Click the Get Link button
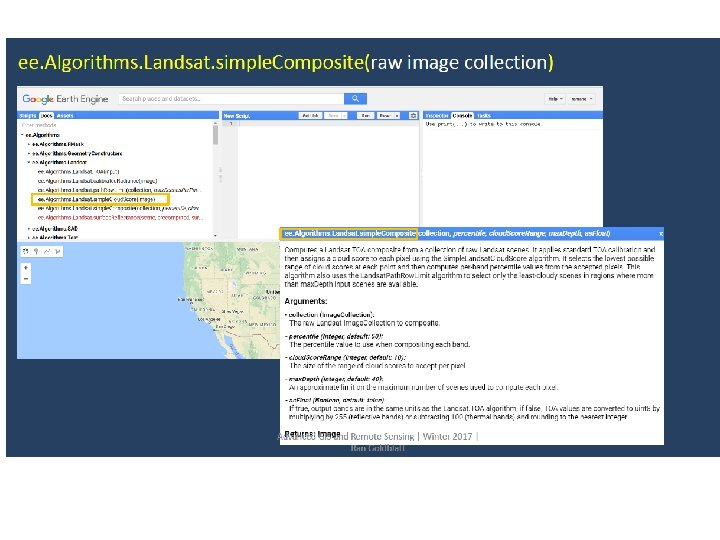The image size is (720, 540). coord(310,116)
